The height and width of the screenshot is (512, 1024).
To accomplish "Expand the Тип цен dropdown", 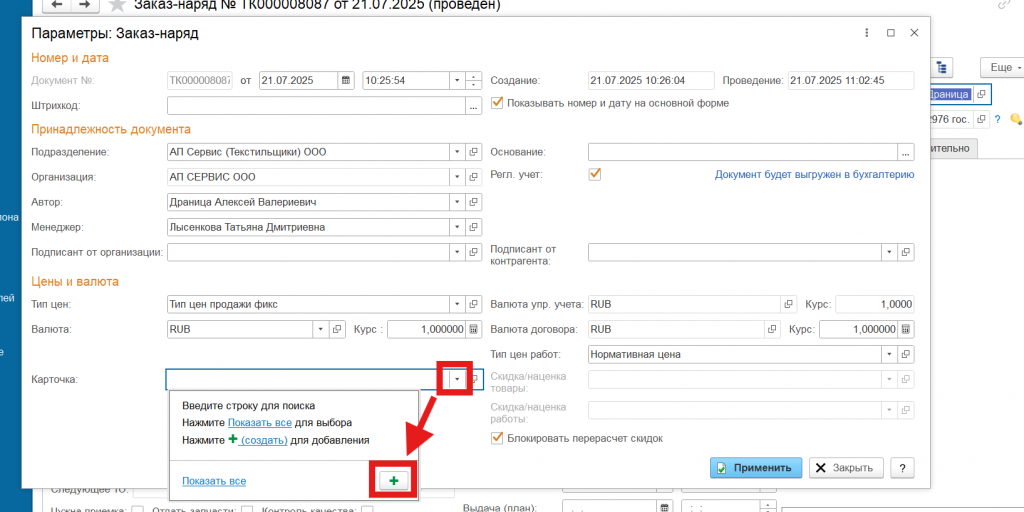I will pos(457,304).
